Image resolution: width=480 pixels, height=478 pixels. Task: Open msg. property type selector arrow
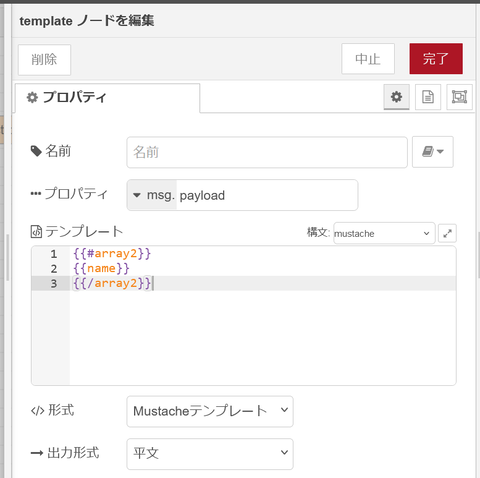(137, 195)
